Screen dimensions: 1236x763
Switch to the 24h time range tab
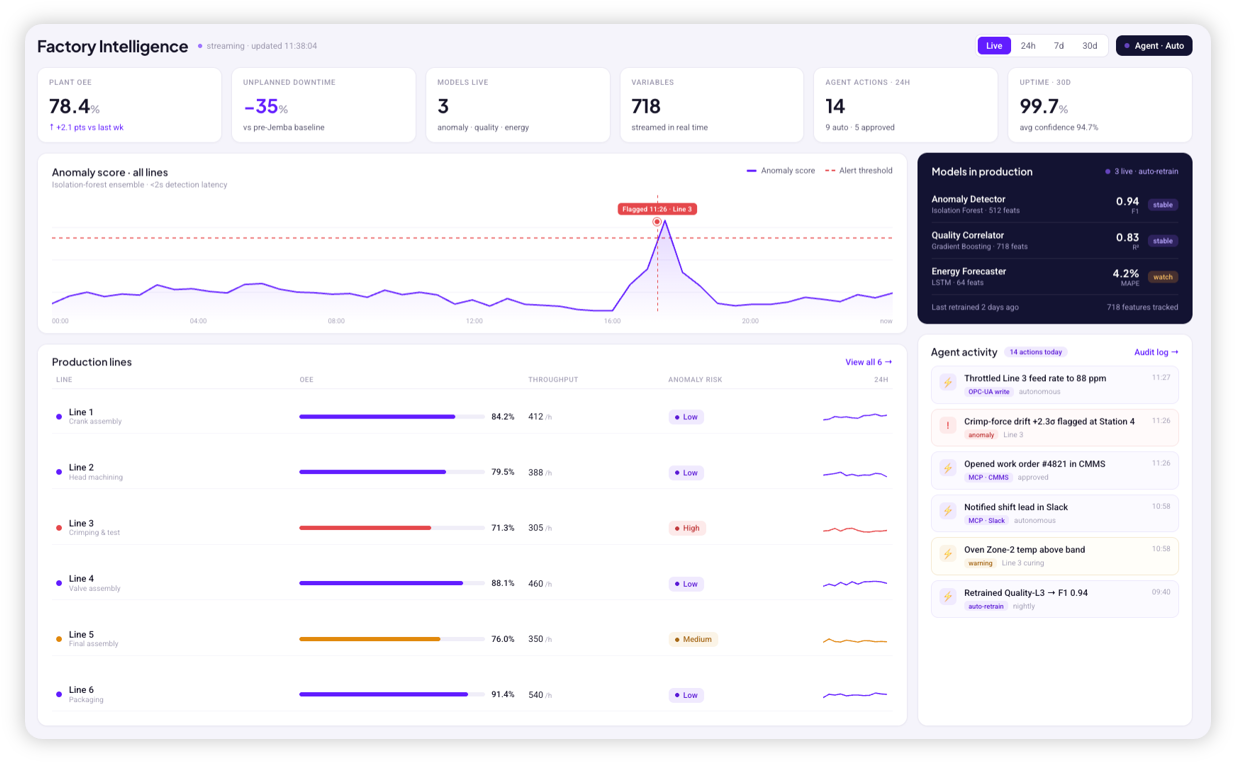tap(1028, 46)
